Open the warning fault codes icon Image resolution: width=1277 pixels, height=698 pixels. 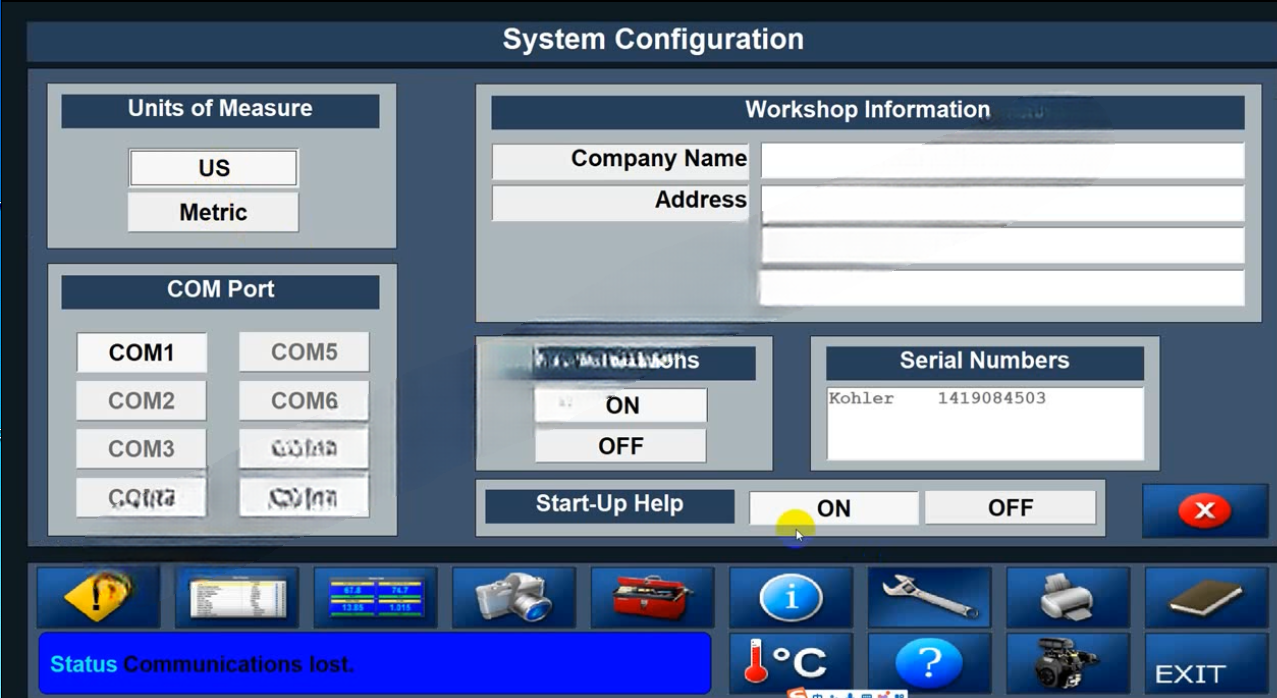tap(98, 597)
